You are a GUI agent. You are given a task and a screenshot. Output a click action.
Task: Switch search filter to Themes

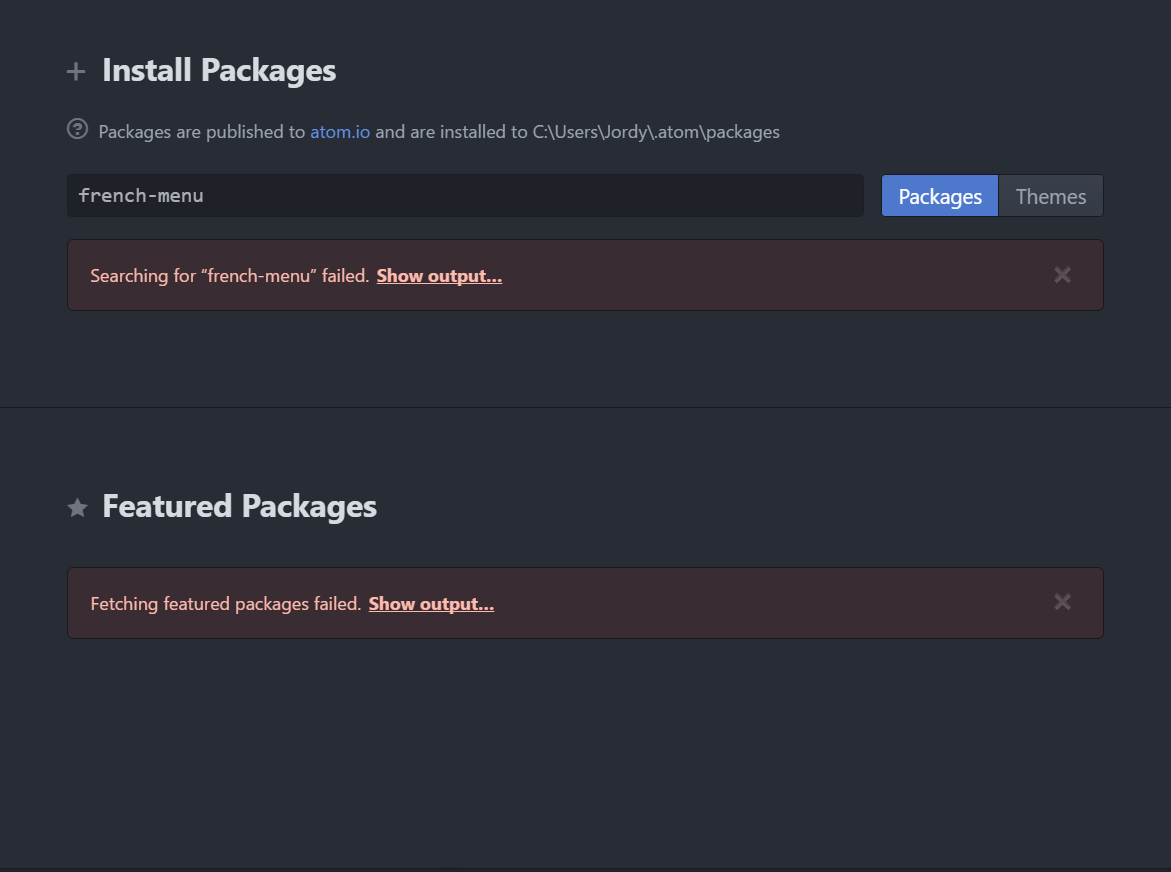tap(1050, 196)
